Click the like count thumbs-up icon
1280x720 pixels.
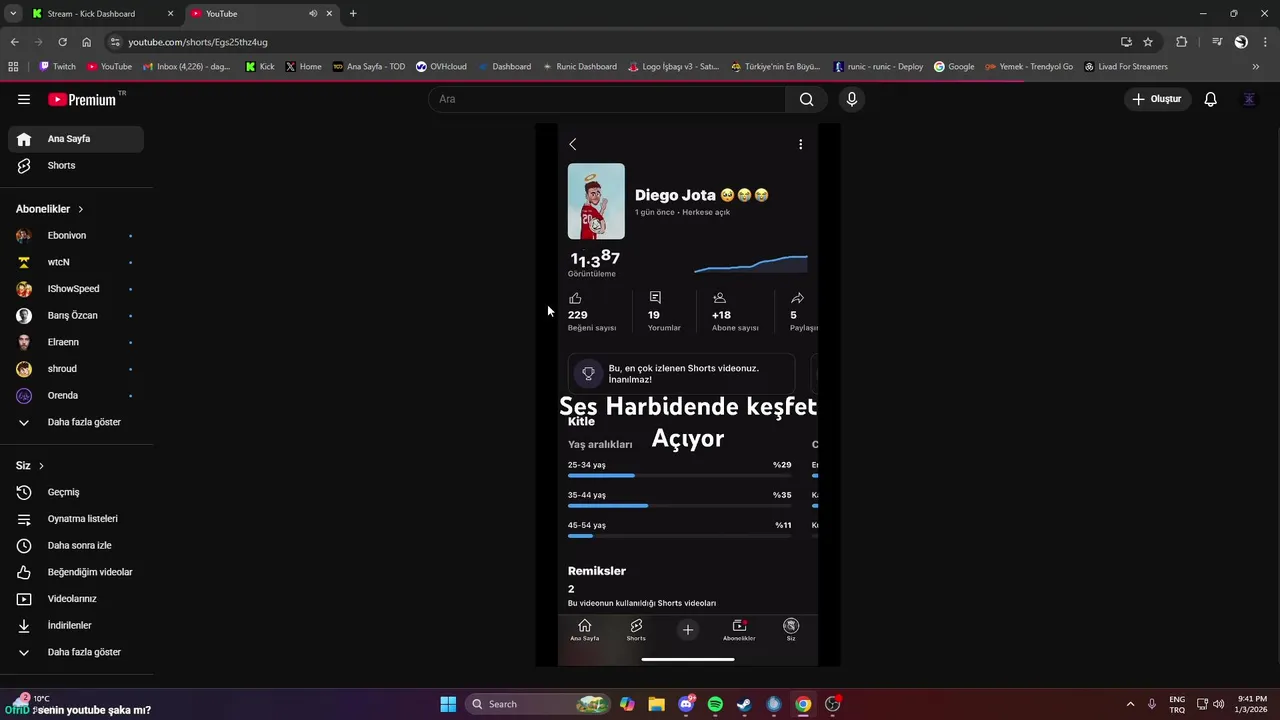[575, 298]
